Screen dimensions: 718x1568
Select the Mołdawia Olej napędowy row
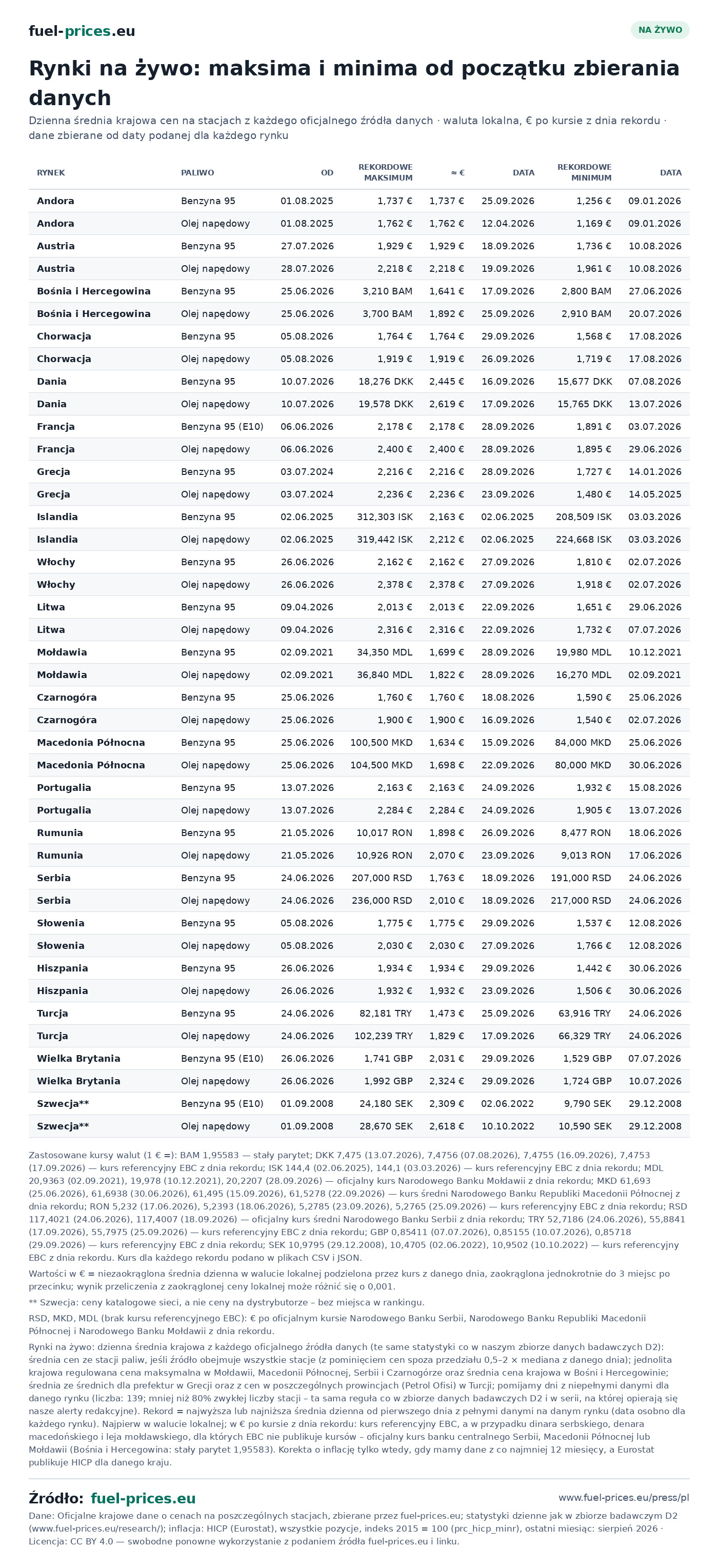(x=359, y=674)
